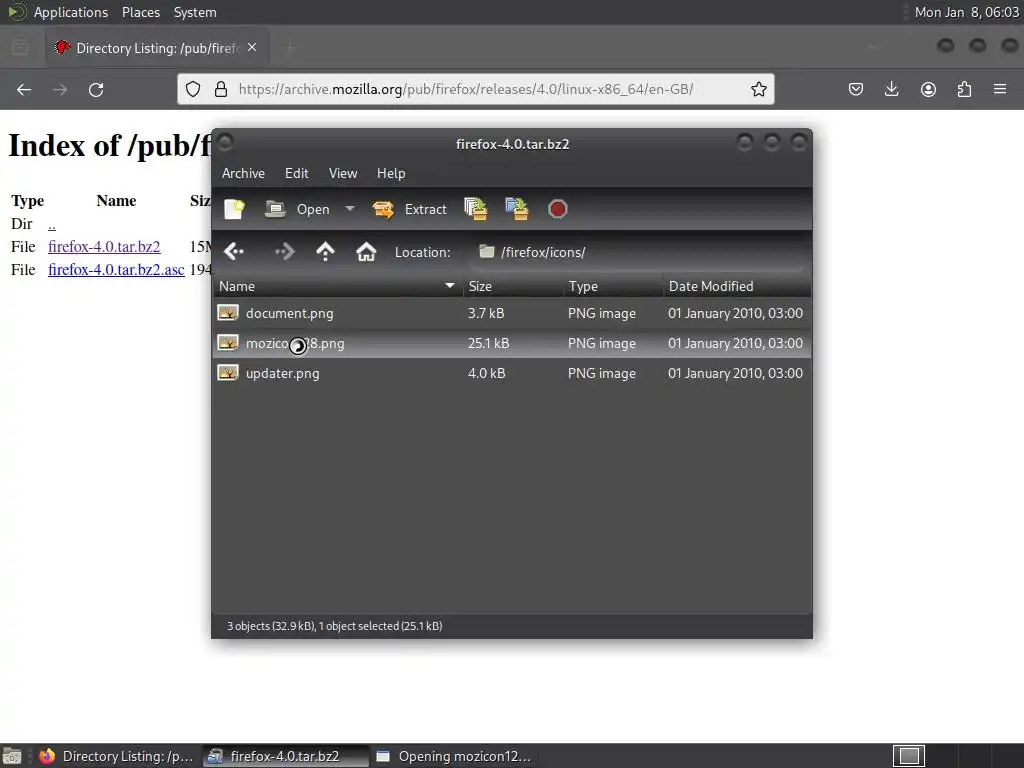Close the Directory Listing tab

[x=252, y=48]
